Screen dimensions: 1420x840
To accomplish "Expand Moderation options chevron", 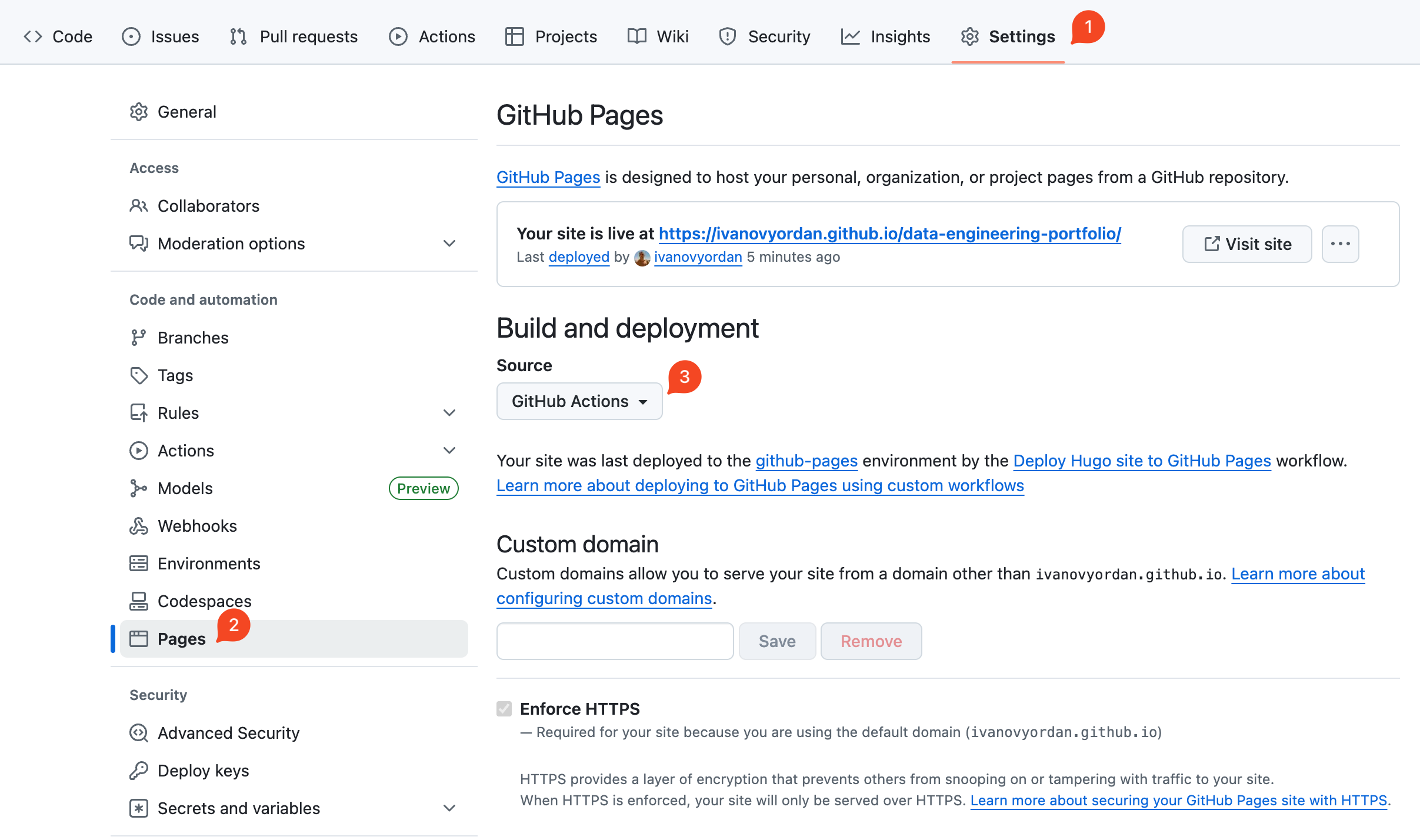I will pyautogui.click(x=449, y=244).
